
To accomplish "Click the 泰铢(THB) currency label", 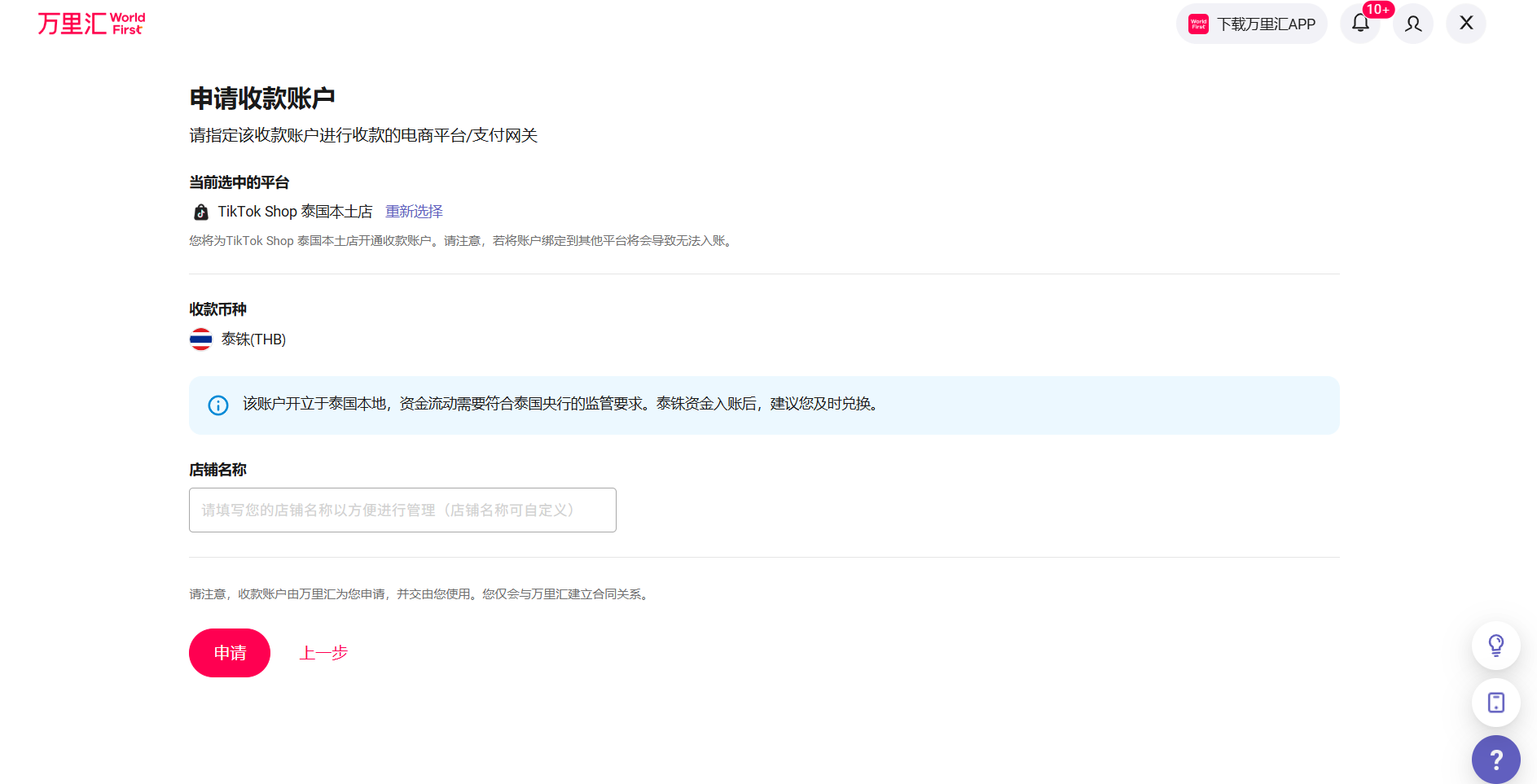I will 253,339.
